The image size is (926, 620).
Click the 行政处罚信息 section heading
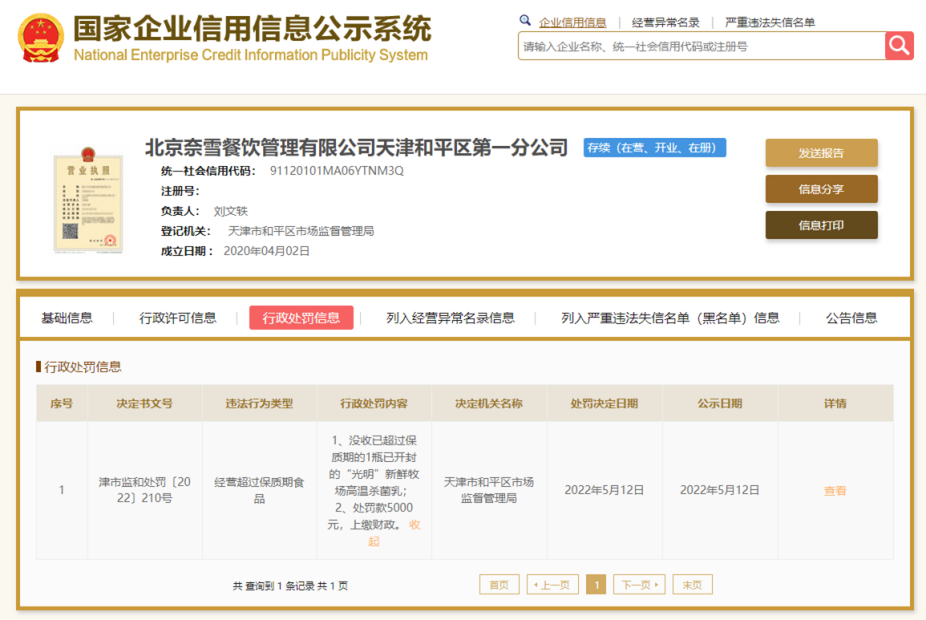point(83,367)
